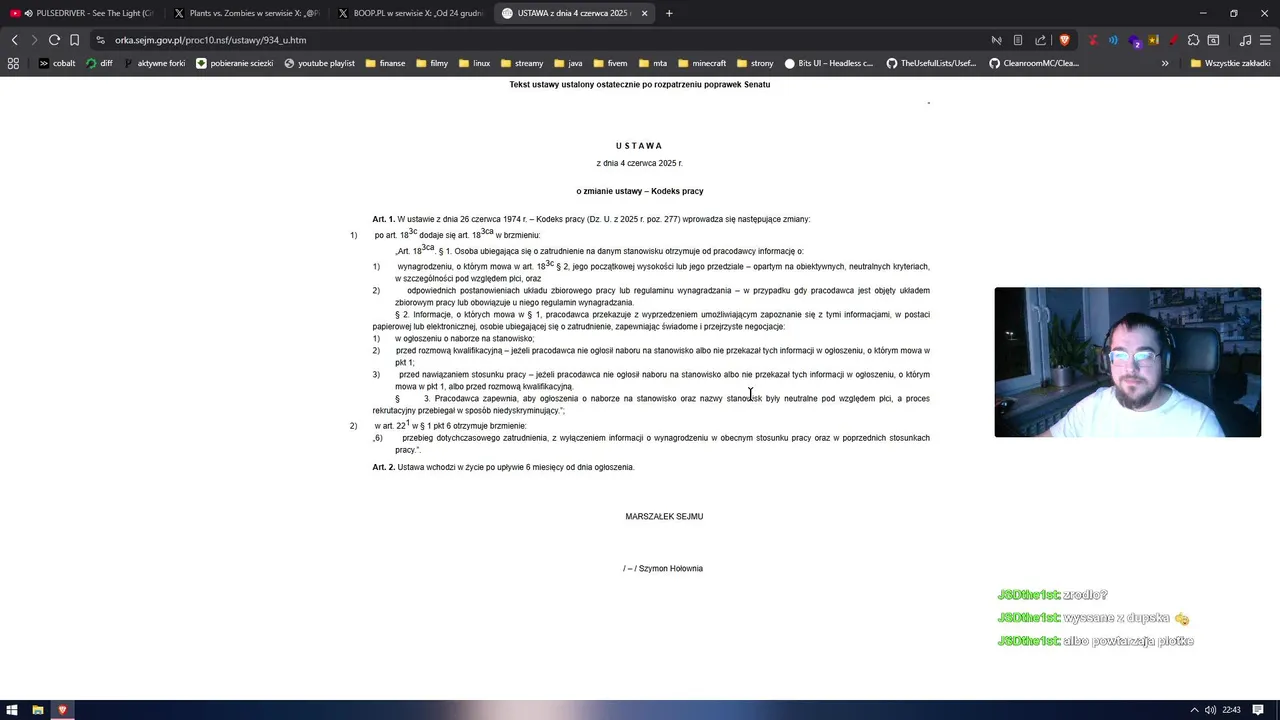Click the 22:43 taskbar clock
Image resolution: width=1280 pixels, height=720 pixels.
[1231, 710]
